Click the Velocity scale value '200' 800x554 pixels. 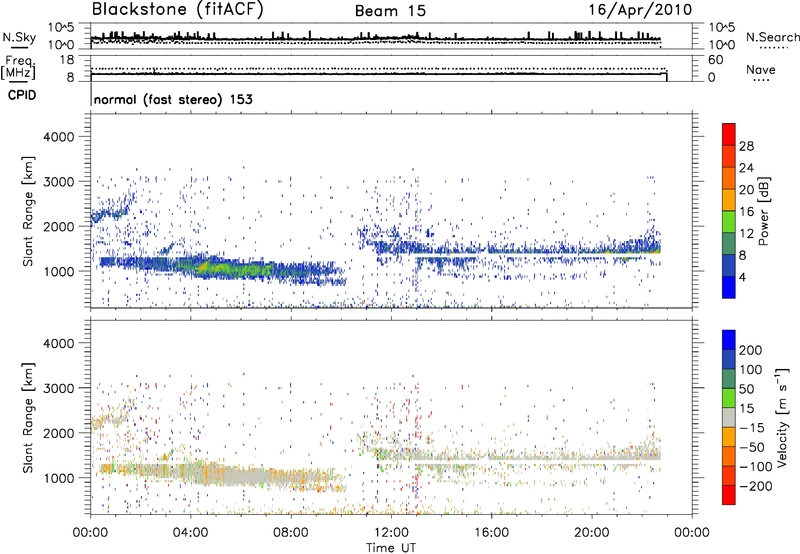click(751, 350)
